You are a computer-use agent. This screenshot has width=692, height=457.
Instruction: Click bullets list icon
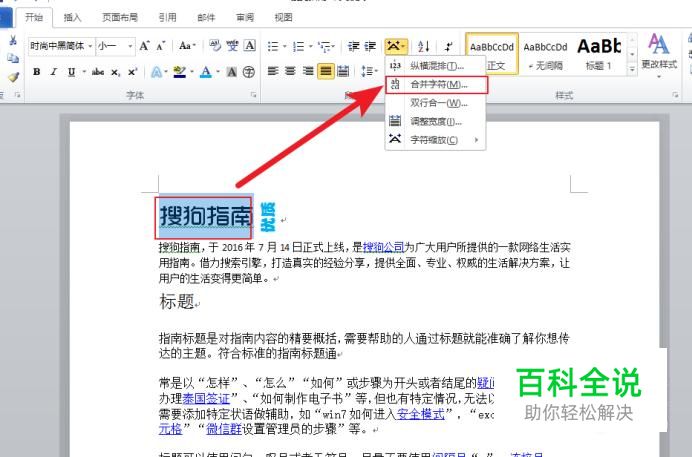(x=273, y=46)
